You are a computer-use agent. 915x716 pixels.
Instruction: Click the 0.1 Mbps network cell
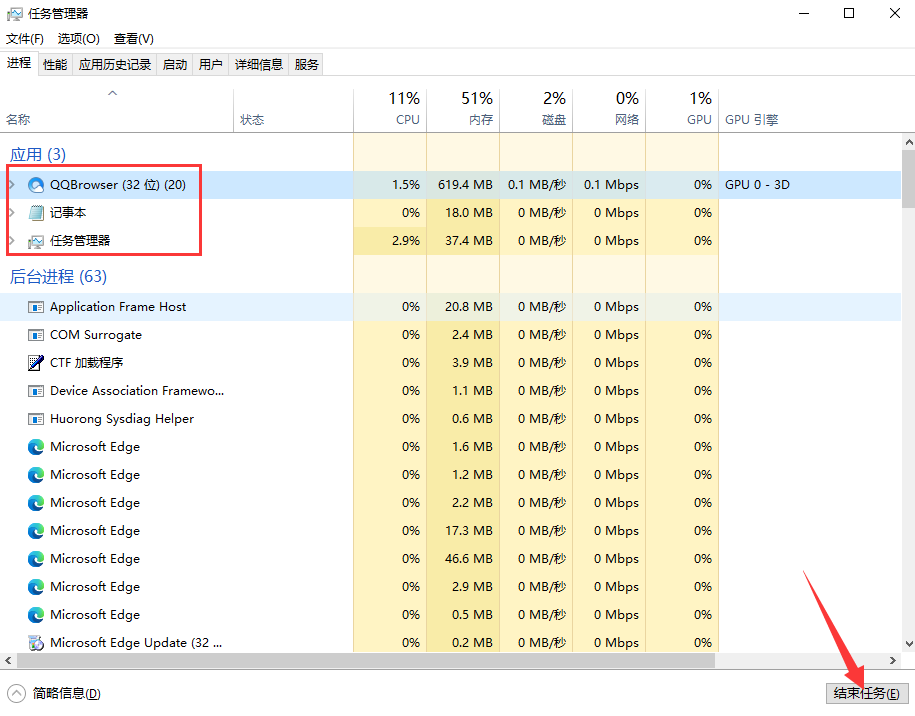611,185
